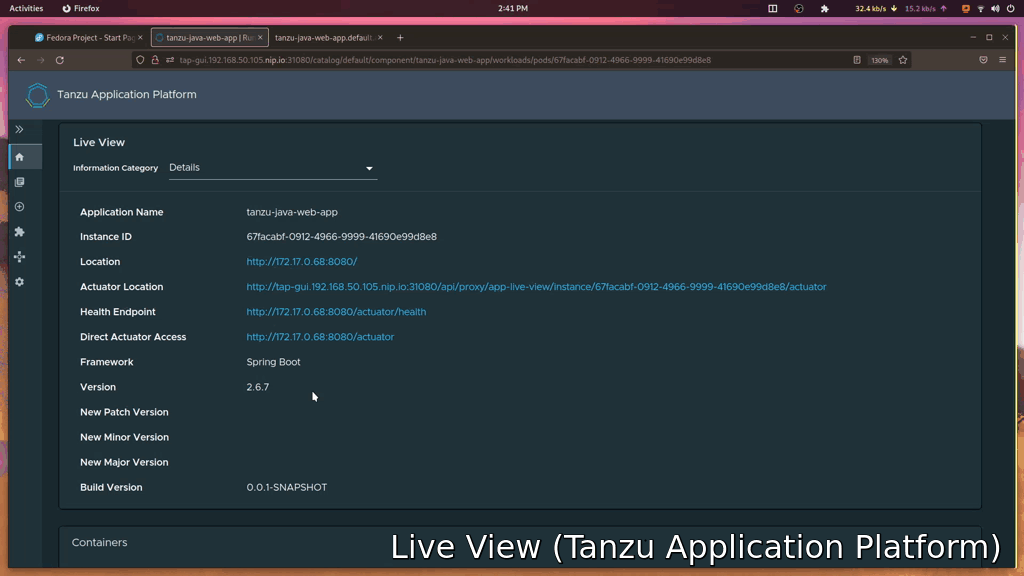This screenshot has width=1024, height=576.
Task: Open the puzzle piece plugins sidebar icon
Action: (19, 232)
